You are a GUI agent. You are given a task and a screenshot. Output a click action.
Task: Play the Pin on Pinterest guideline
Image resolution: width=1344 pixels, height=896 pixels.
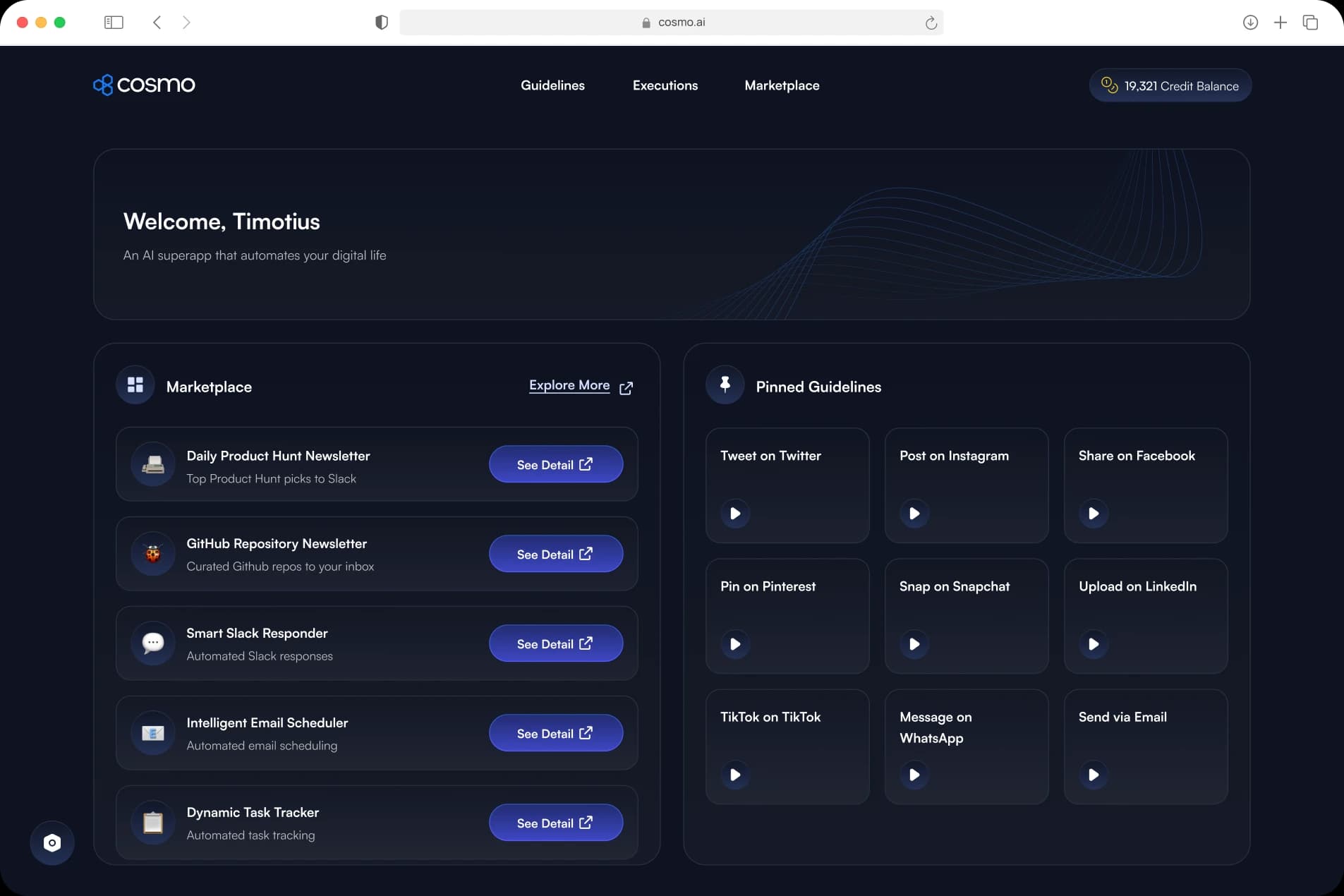point(734,644)
